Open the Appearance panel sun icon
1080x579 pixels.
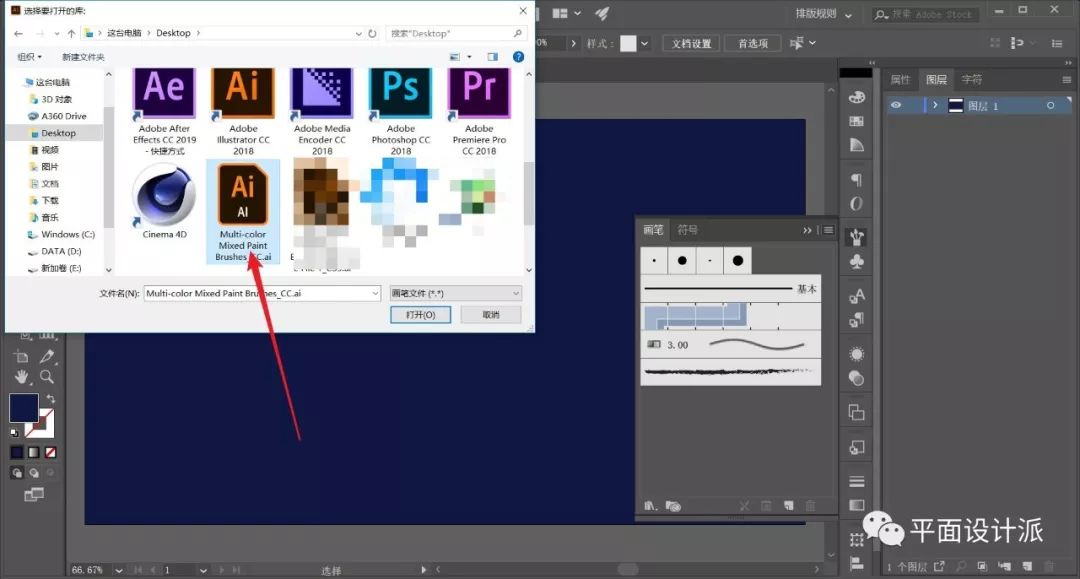click(857, 354)
